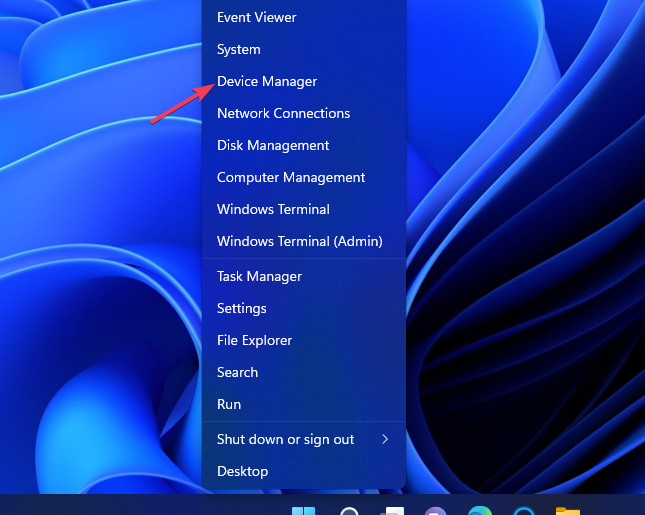
Task: Launch Microsoft Edge from the taskbar
Action: coord(480,510)
